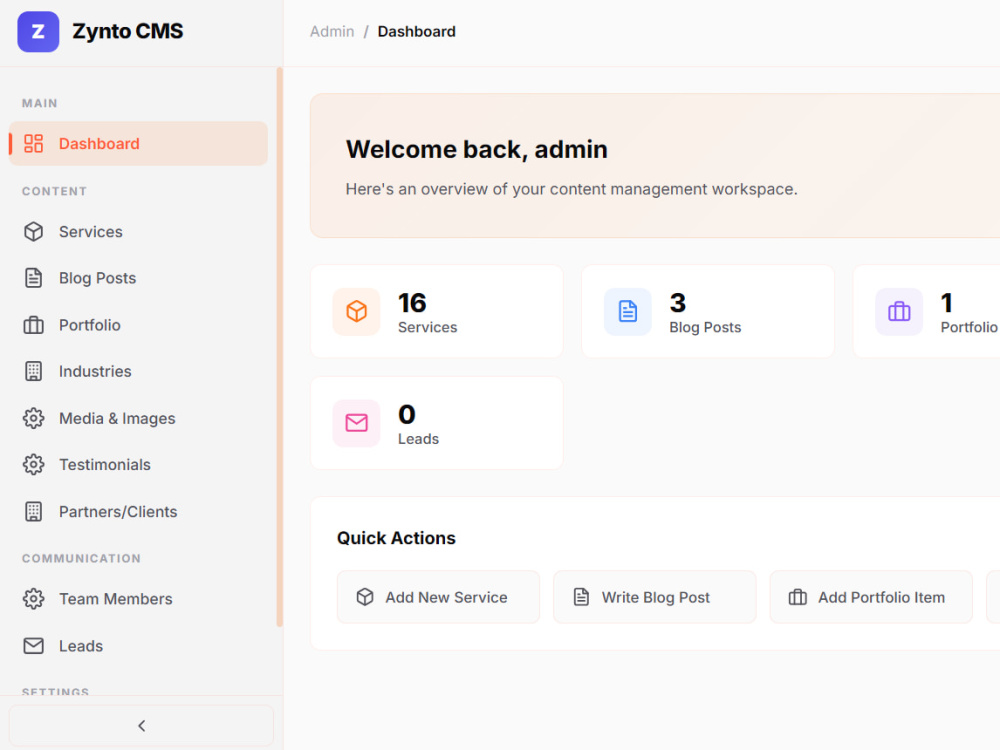Click the Portfolio briefcase icon in sidebar

click(x=33, y=325)
